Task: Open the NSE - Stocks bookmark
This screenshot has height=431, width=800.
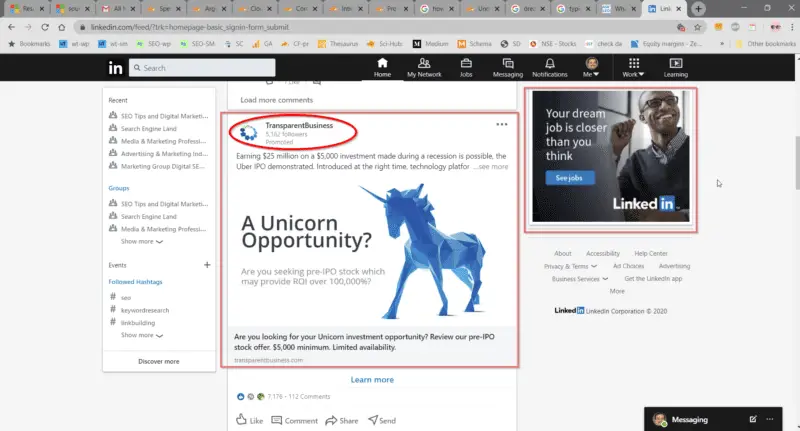Action: [553, 44]
